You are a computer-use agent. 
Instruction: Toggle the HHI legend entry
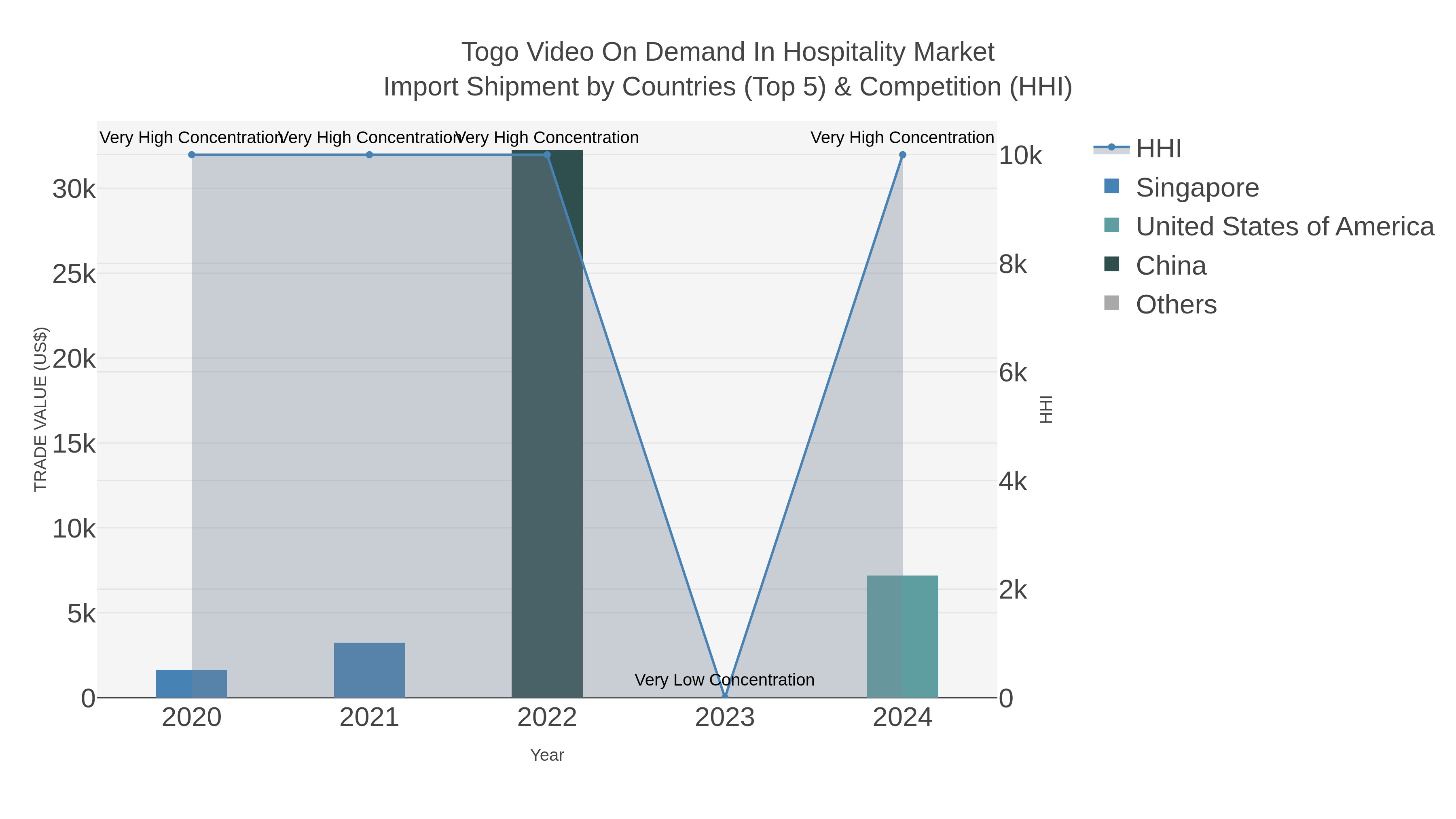1137,149
